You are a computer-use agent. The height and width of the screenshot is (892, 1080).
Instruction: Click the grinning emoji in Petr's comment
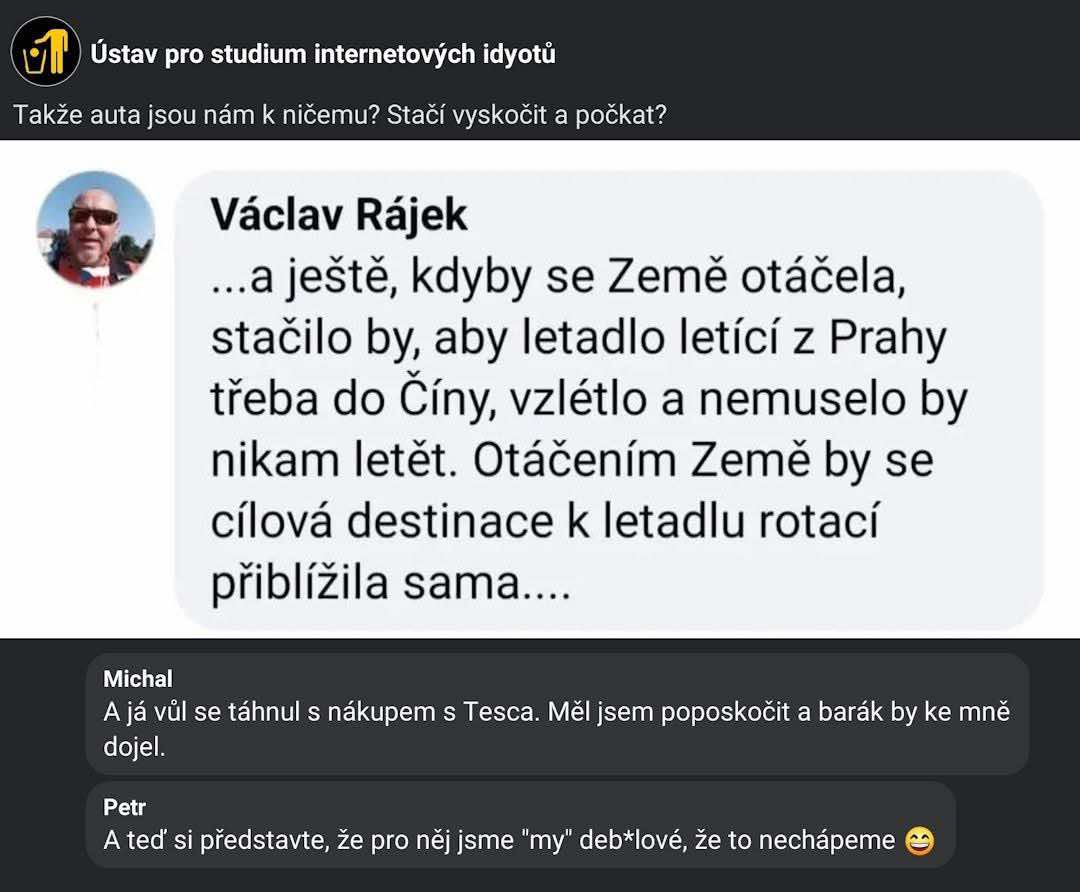click(x=919, y=841)
